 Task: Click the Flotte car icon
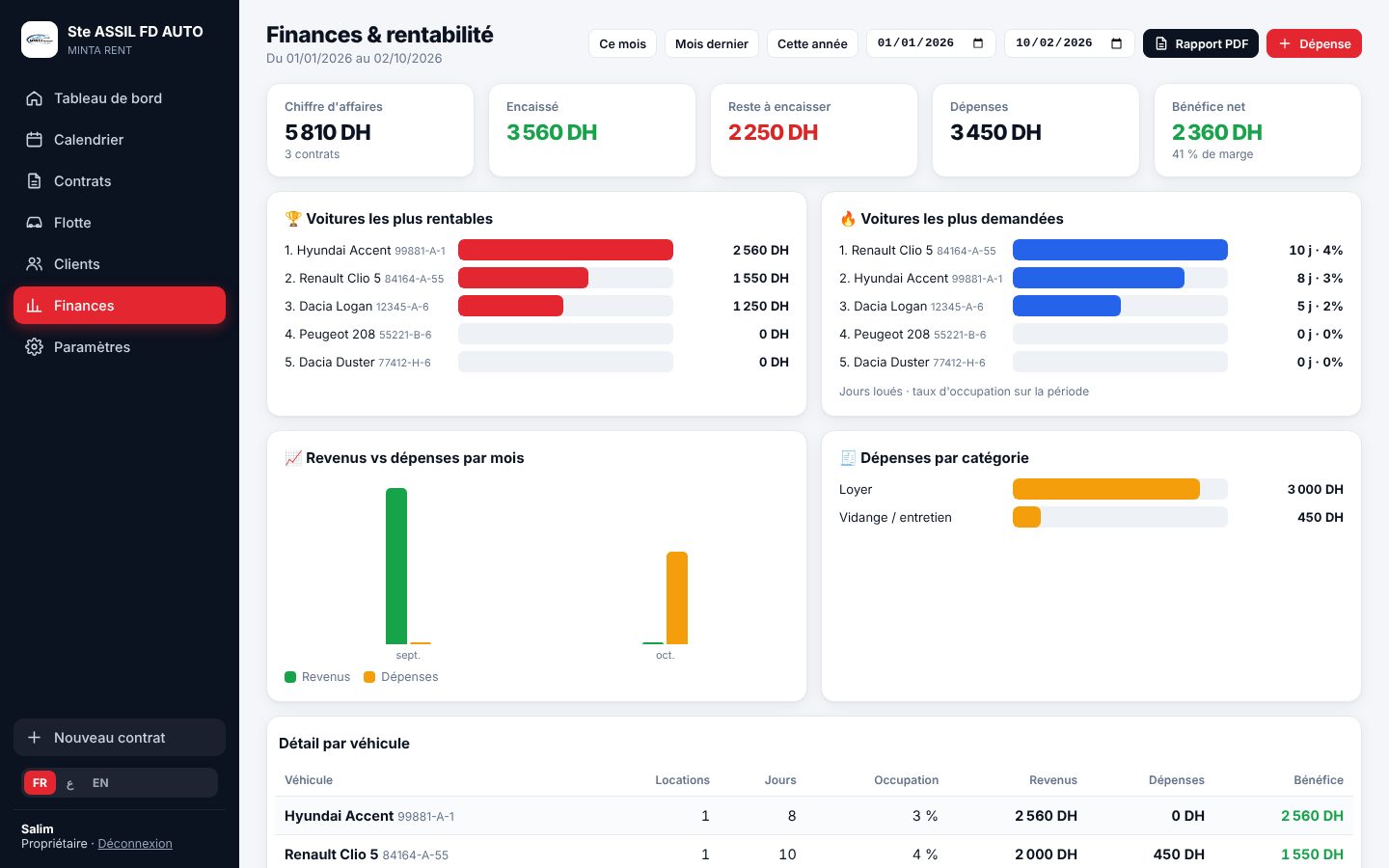click(x=34, y=223)
